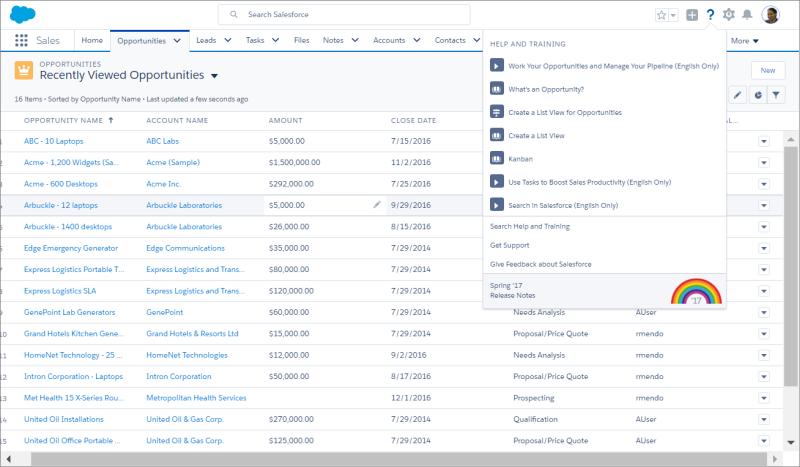Open the Recently Viewed Opportunities list view picker
Viewport: 800px width, 467px height.
click(214, 76)
